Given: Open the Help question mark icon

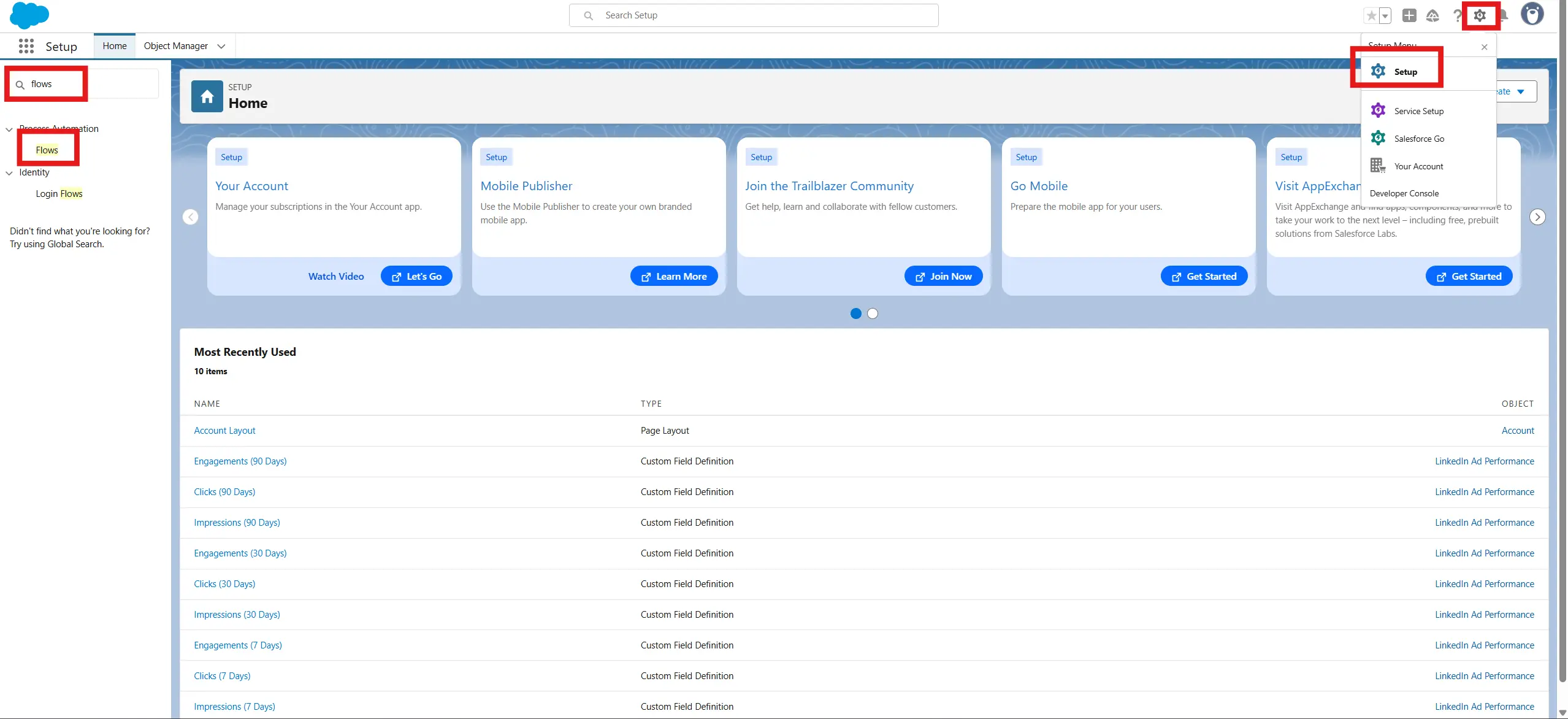Looking at the screenshot, I should (x=1457, y=15).
